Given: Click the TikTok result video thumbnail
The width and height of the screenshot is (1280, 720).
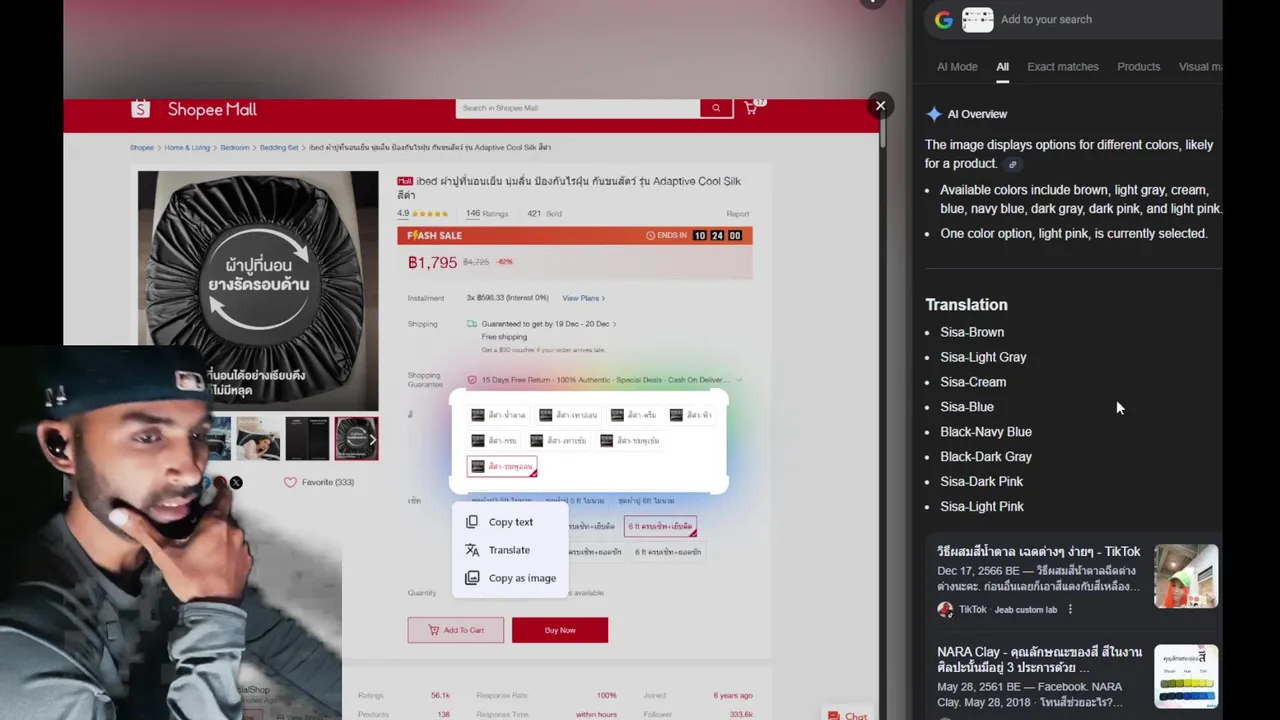Looking at the screenshot, I should tap(1186, 576).
